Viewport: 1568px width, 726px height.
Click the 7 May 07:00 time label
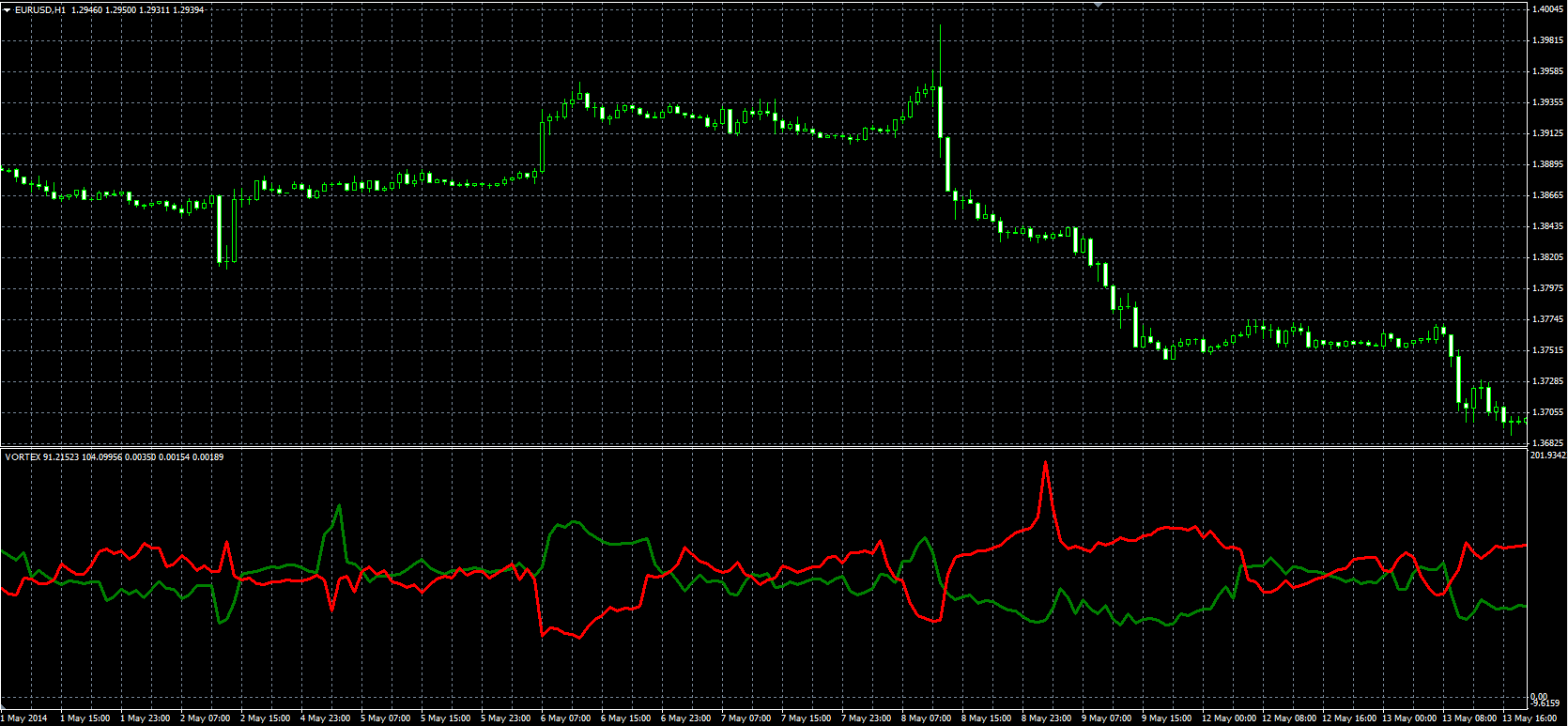746,718
